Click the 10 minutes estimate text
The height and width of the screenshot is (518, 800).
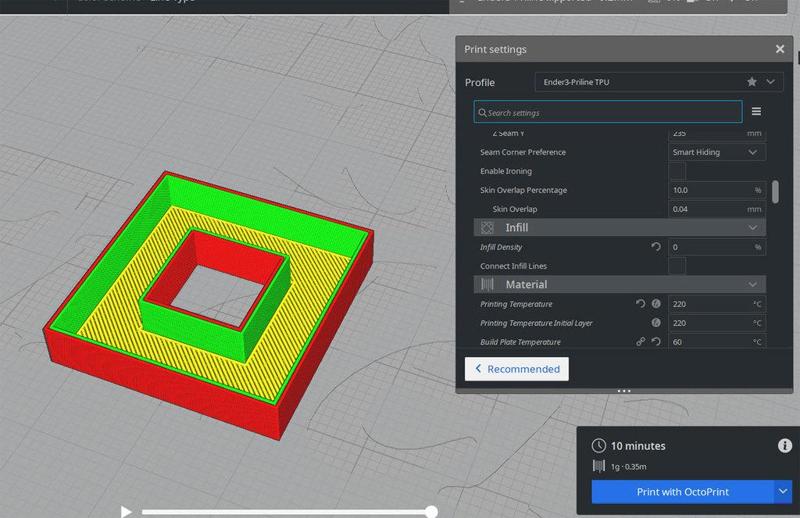click(638, 446)
